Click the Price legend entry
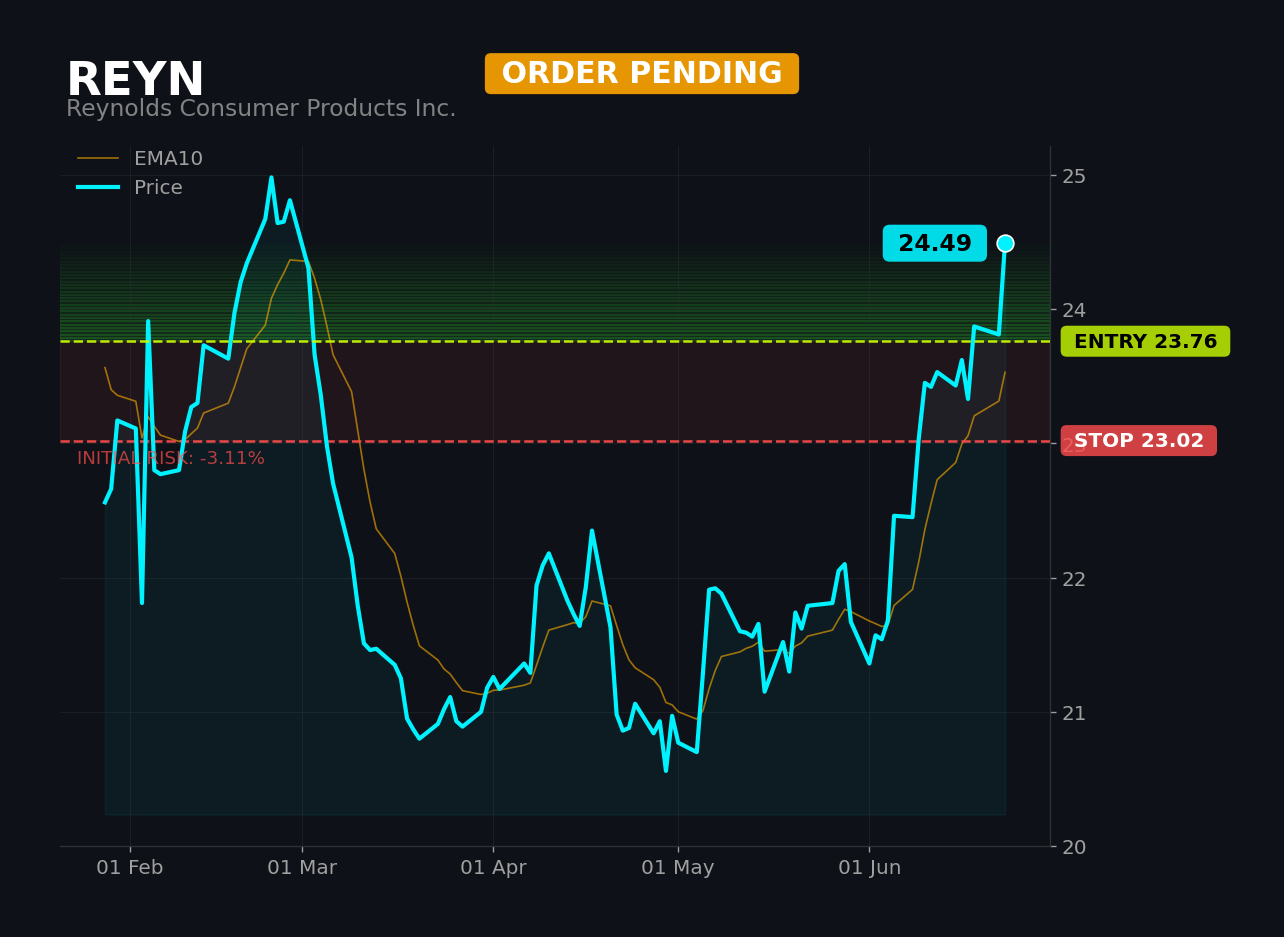Screen dimensions: 1284x937 point(130,188)
